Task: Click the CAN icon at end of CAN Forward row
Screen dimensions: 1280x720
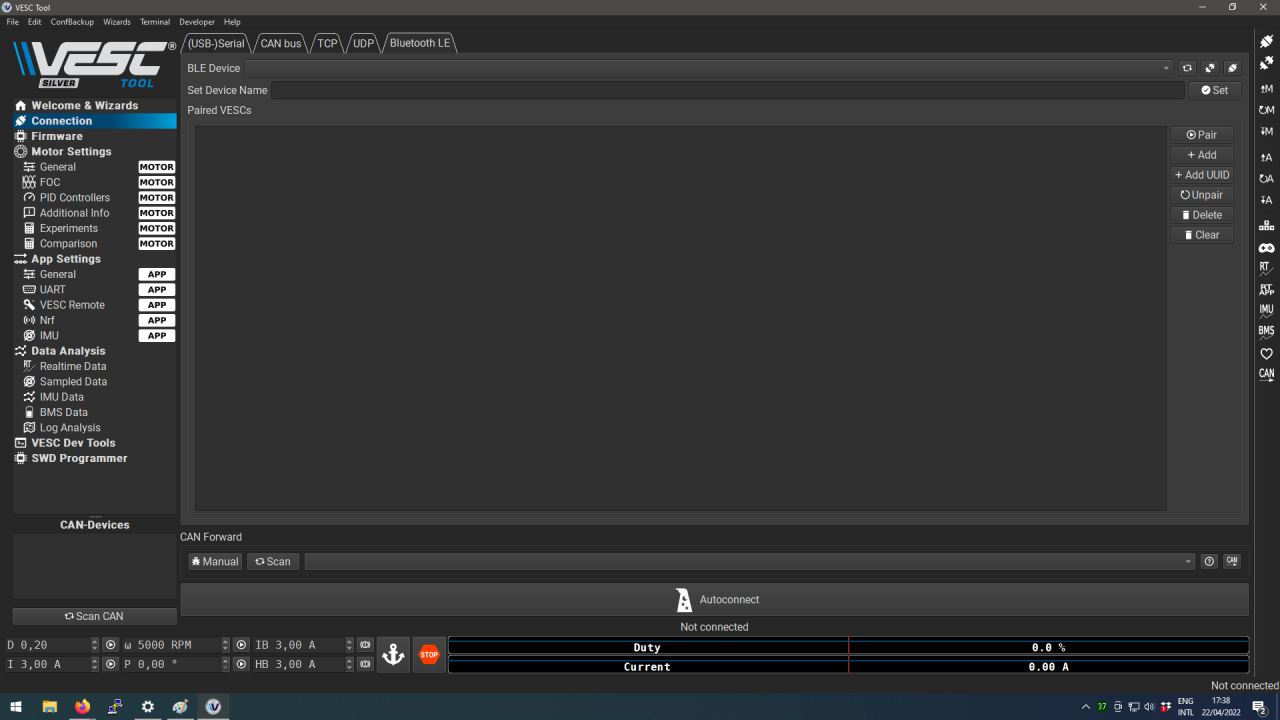Action: pyautogui.click(x=1232, y=562)
